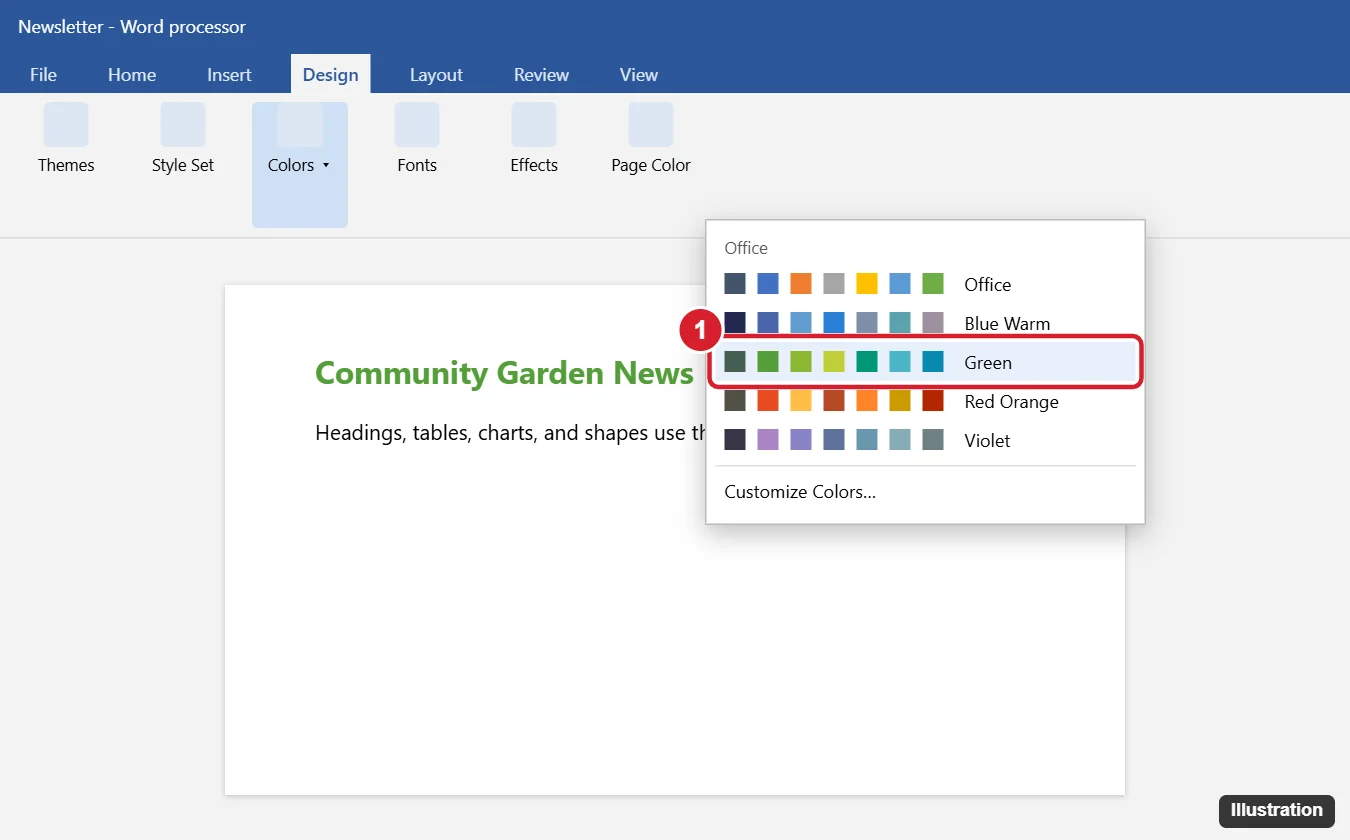
Task: Go to the Layout tab
Action: point(436,75)
